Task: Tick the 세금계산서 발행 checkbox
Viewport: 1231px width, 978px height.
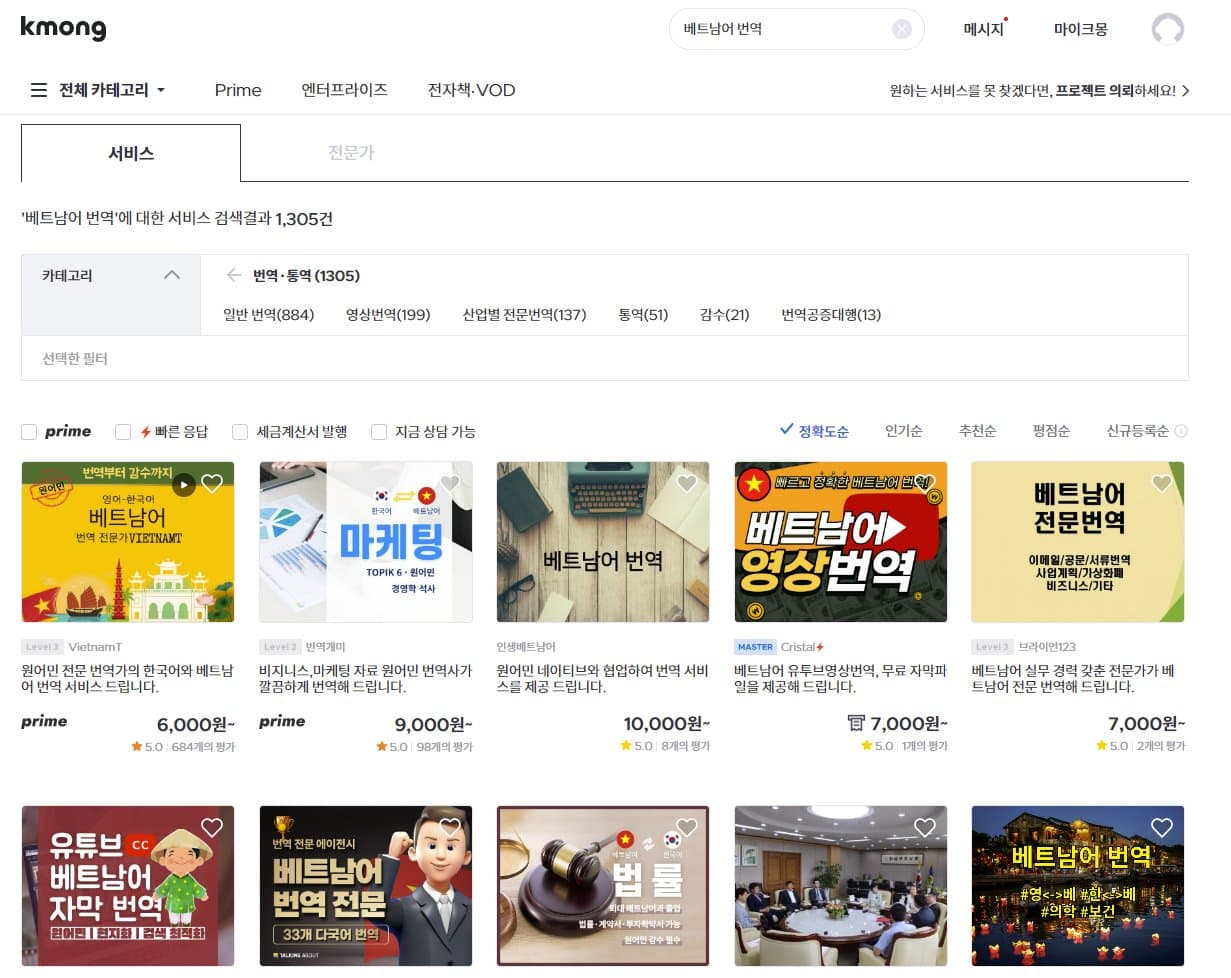Action: click(x=240, y=432)
